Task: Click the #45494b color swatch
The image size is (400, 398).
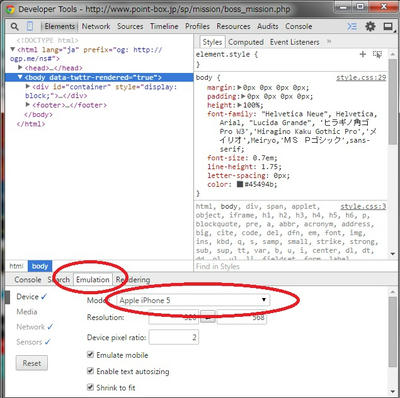Action: [x=240, y=184]
